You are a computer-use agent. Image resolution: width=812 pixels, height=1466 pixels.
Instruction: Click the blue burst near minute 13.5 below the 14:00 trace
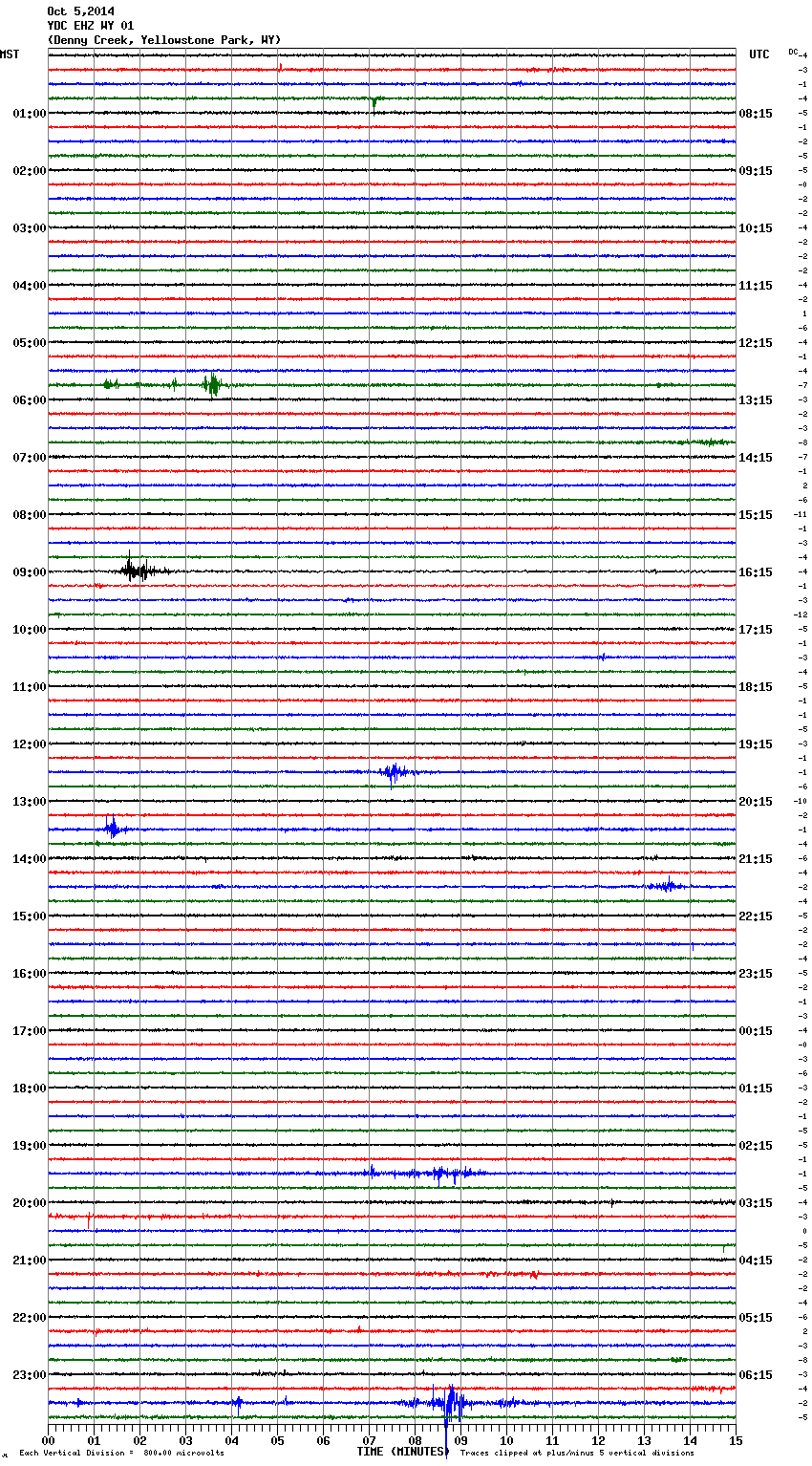click(667, 886)
